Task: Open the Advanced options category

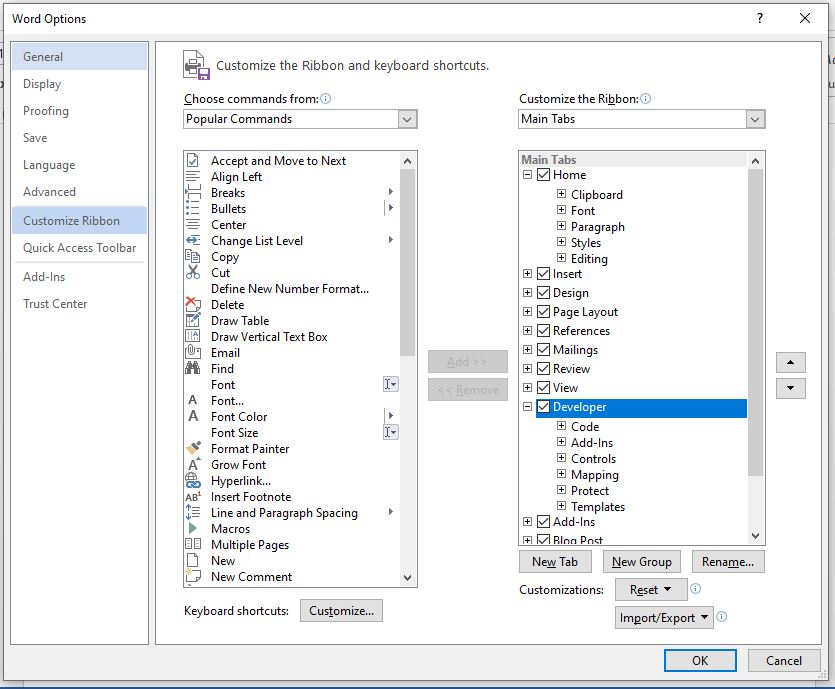Action: [x=79, y=192]
